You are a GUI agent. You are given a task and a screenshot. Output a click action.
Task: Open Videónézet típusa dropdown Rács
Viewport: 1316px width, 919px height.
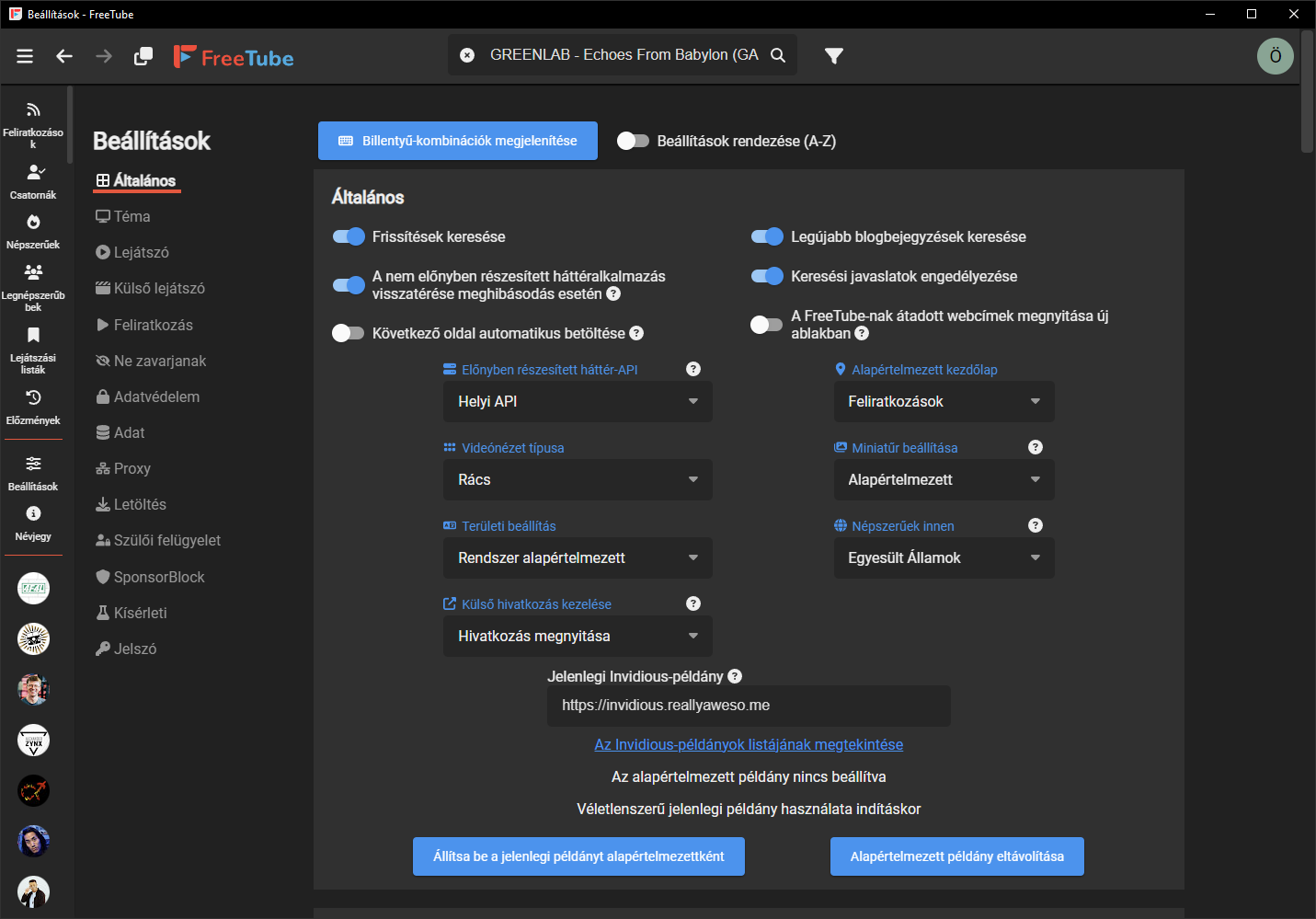[578, 480]
